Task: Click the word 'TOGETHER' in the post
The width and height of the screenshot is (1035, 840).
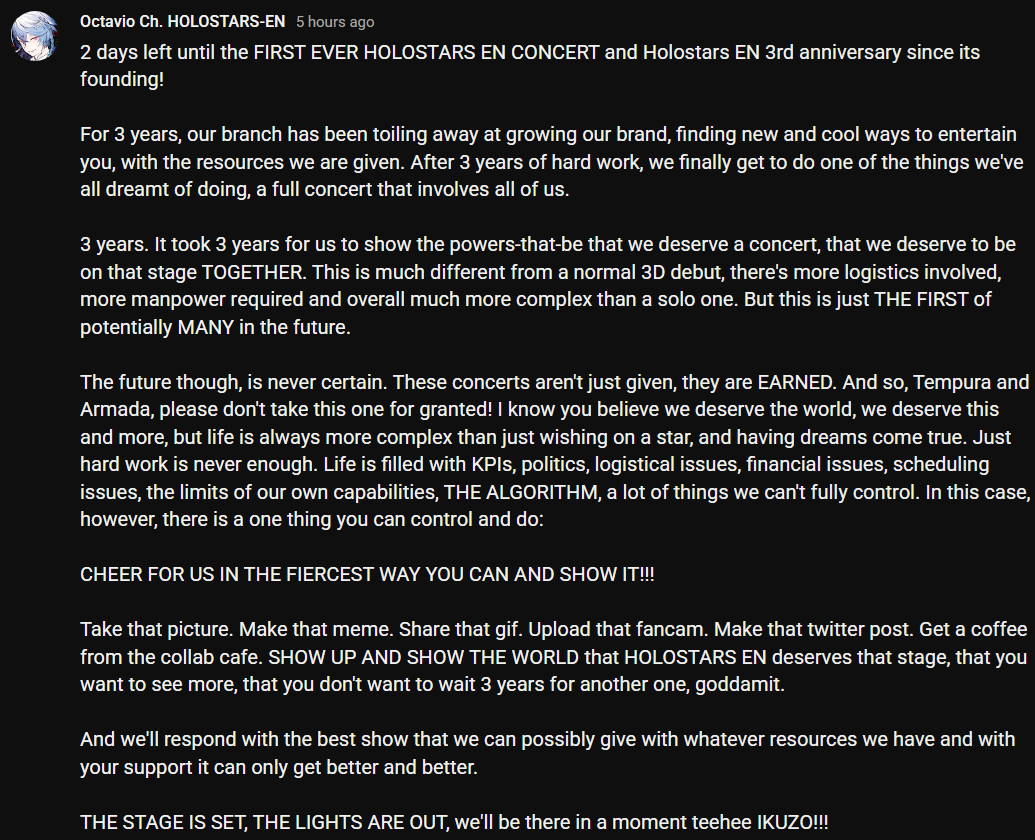Action: pyautogui.click(x=251, y=272)
